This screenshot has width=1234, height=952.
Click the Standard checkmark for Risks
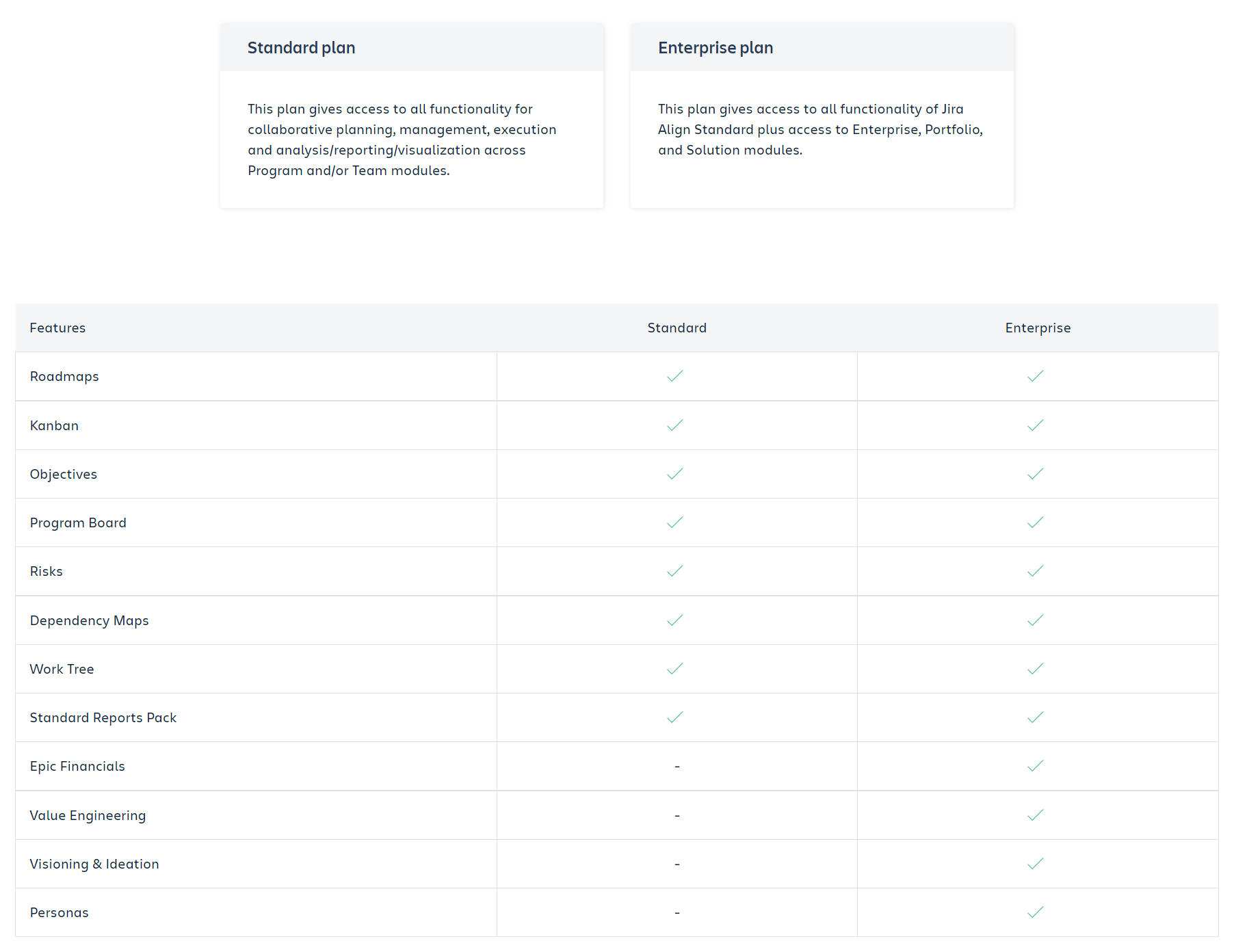[675, 571]
